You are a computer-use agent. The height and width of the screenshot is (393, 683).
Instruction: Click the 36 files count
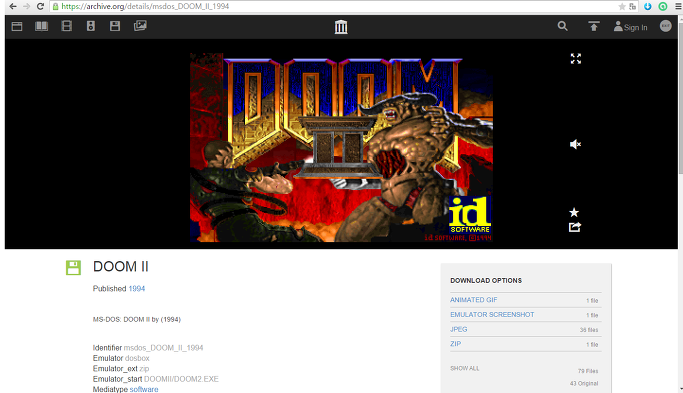coord(589,330)
